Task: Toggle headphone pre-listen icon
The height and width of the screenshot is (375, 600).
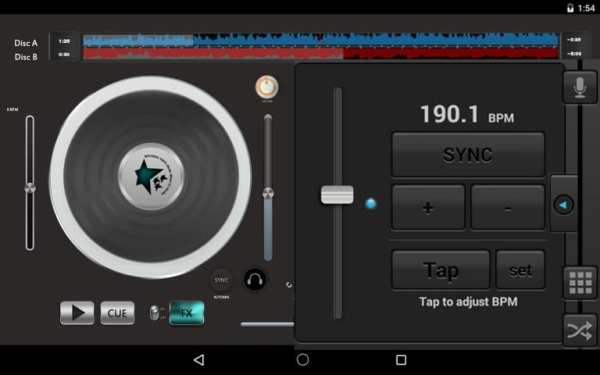Action: coord(254,280)
